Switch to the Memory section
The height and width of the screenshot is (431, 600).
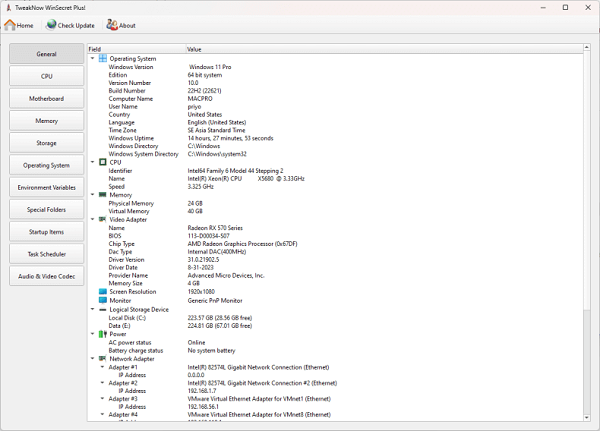[46, 121]
